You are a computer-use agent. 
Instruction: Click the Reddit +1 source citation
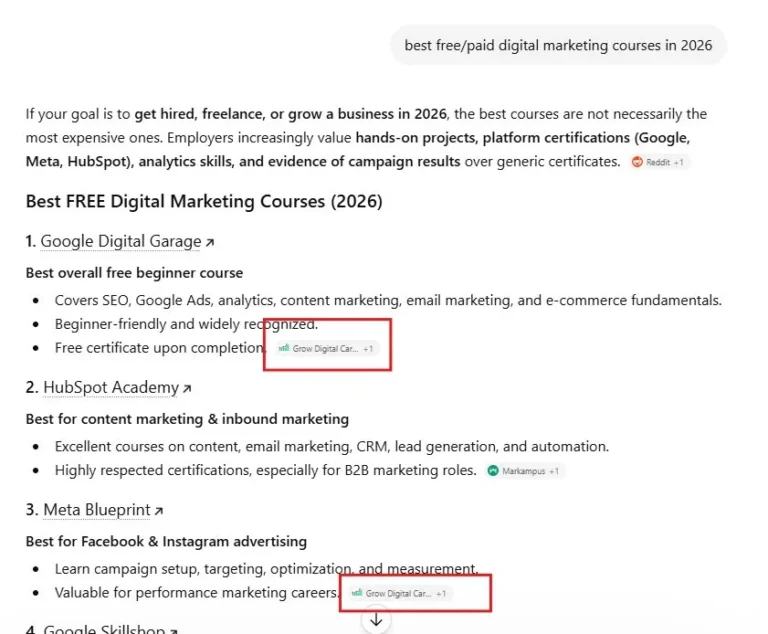point(659,162)
